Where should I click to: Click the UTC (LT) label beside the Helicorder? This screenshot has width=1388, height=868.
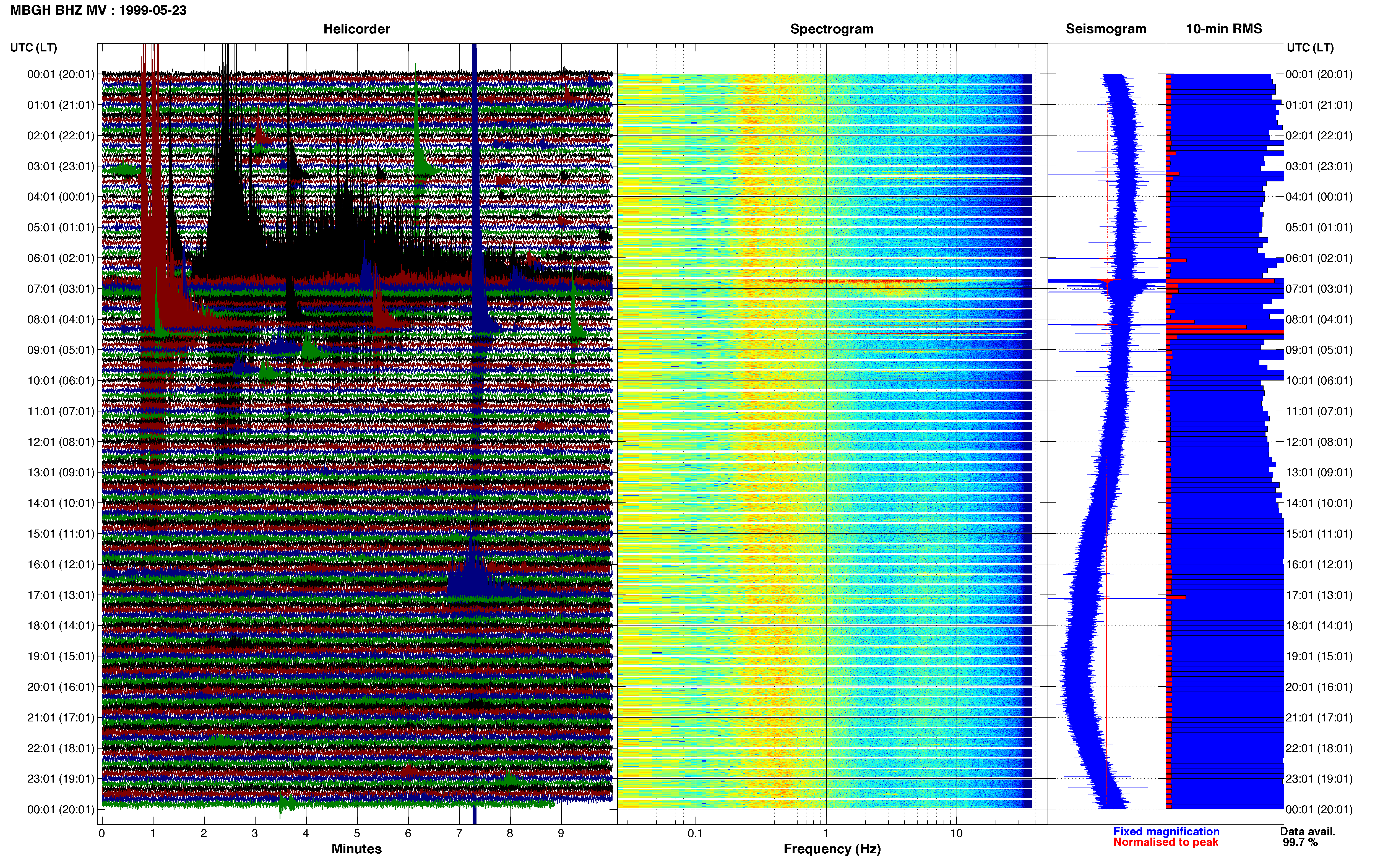point(33,48)
